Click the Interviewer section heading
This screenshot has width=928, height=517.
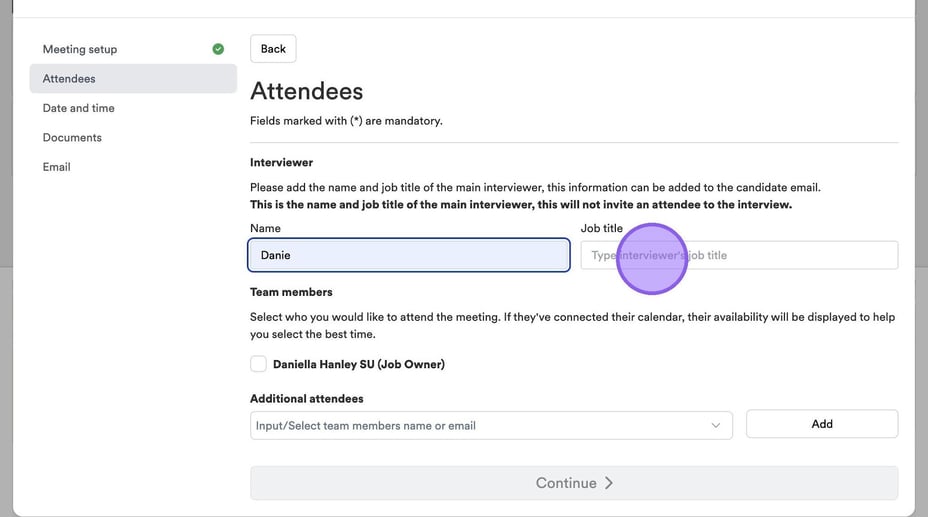[281, 162]
